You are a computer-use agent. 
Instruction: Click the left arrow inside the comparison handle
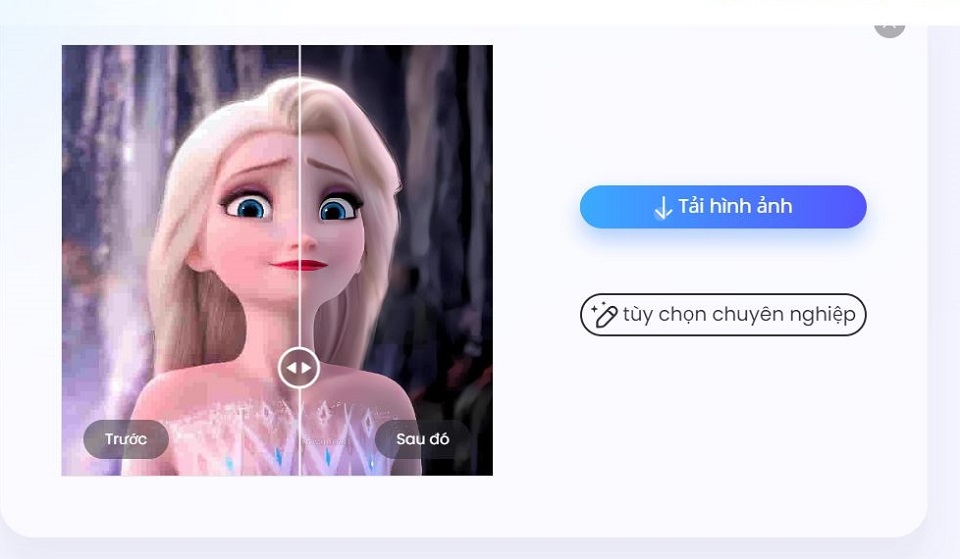pyautogui.click(x=291, y=368)
